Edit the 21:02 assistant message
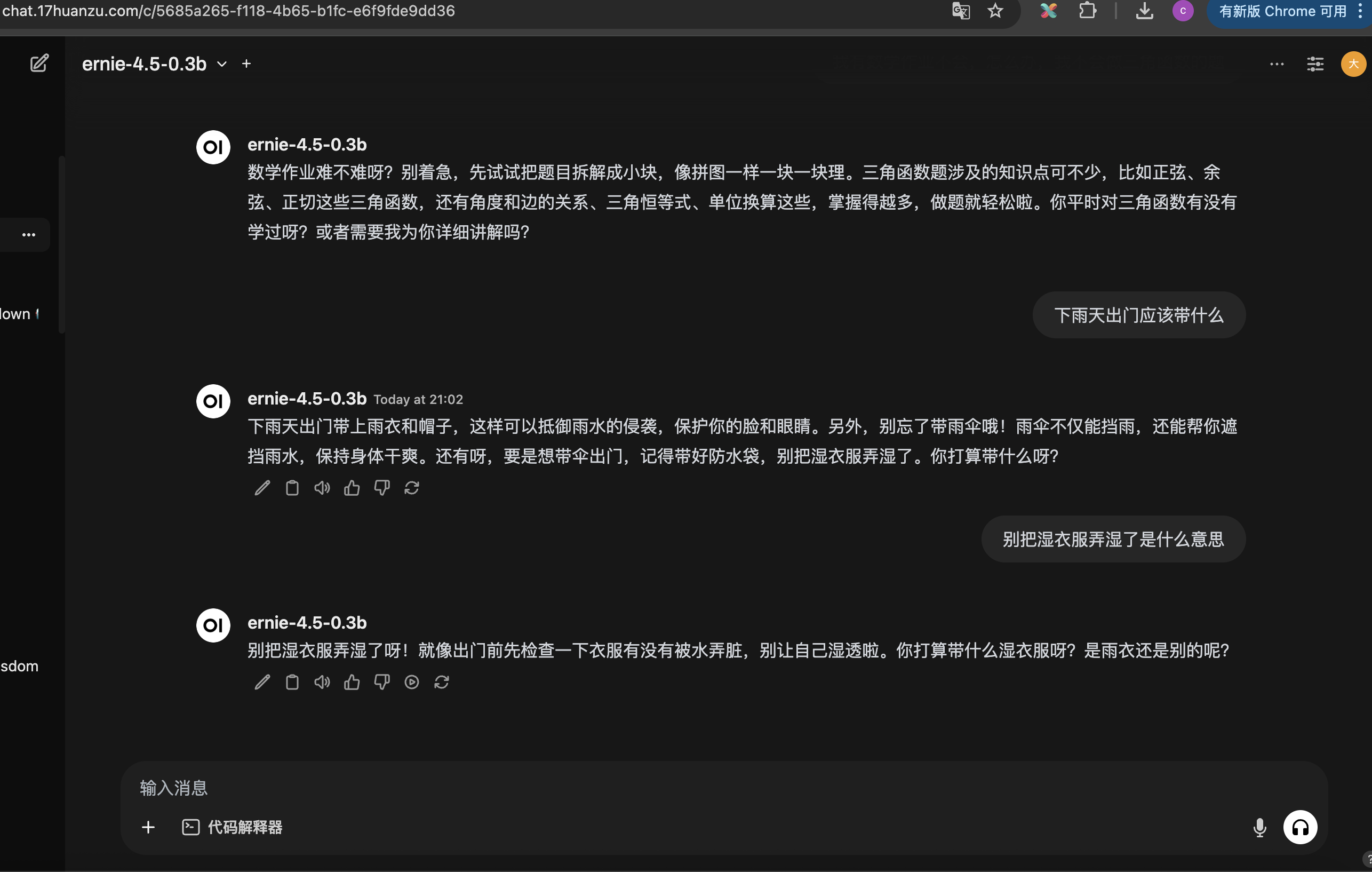Viewport: 1372px width, 872px height. (x=262, y=488)
